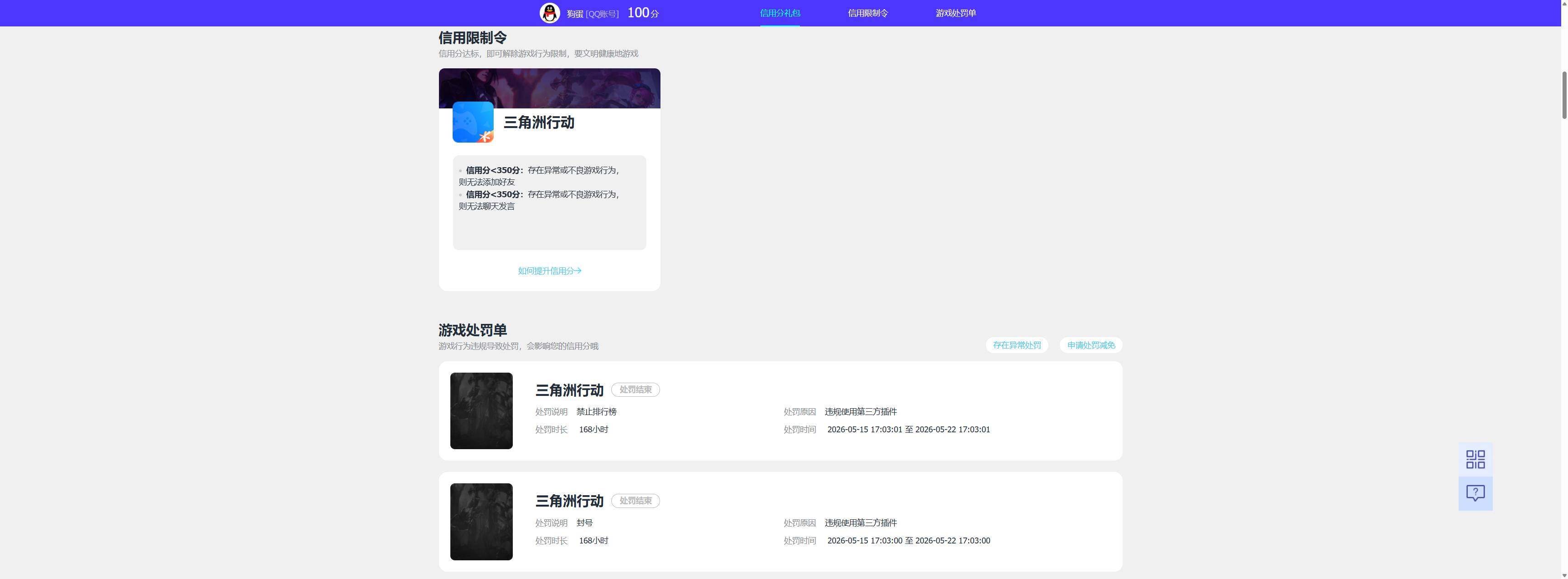Click the [QQ账号] label
Screen dimensions: 1568x579
[602, 13]
